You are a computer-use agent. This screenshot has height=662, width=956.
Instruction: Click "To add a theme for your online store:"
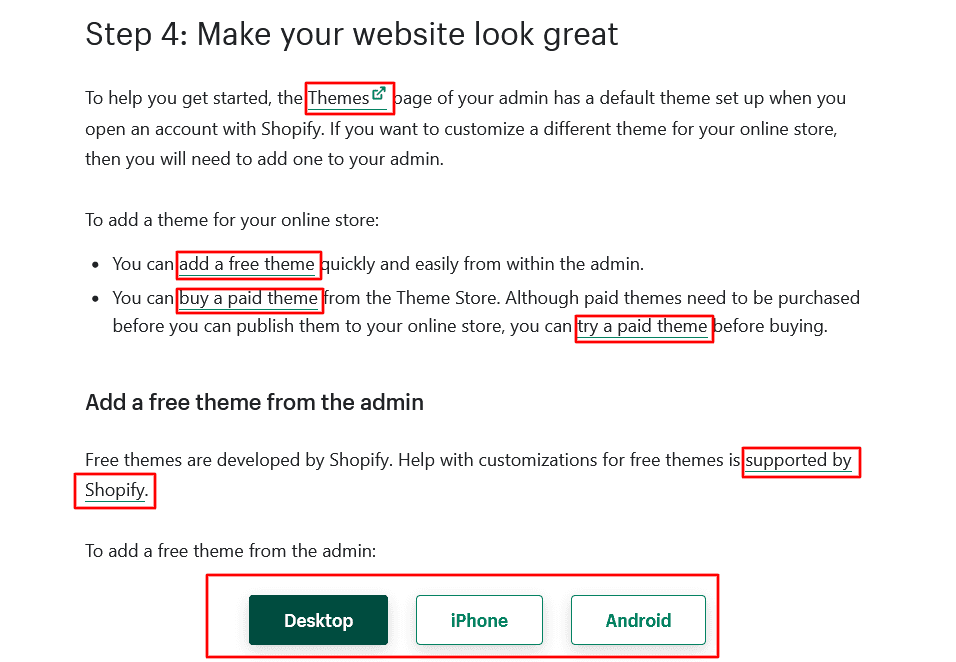point(232,220)
